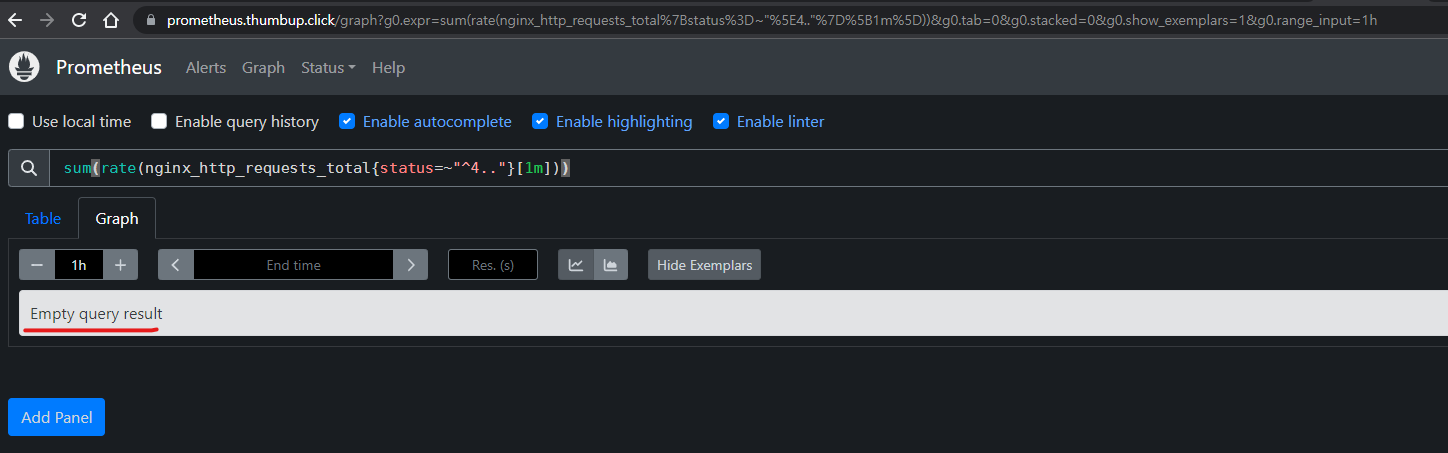The image size is (1448, 453).
Task: Decrease the range with the minus button
Action: pos(37,265)
